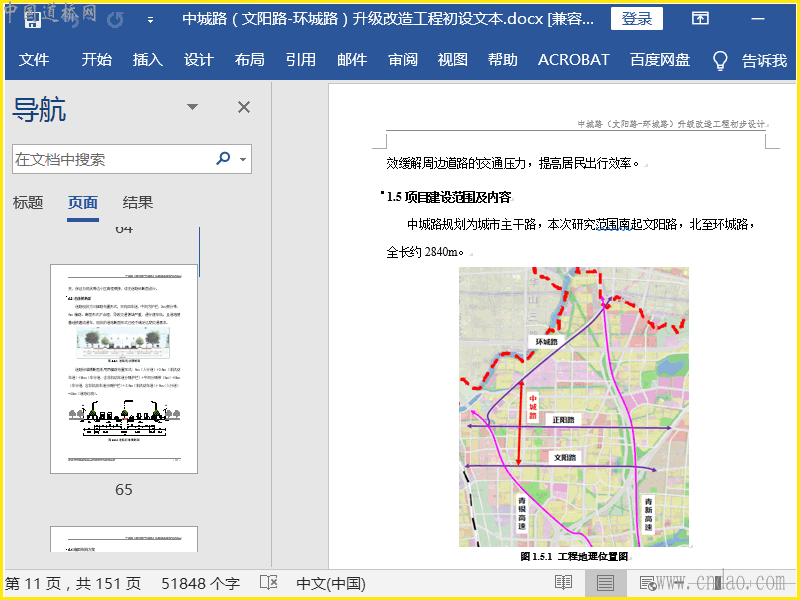Switch to Web Layout view
800x600 pixels.
(x=647, y=582)
